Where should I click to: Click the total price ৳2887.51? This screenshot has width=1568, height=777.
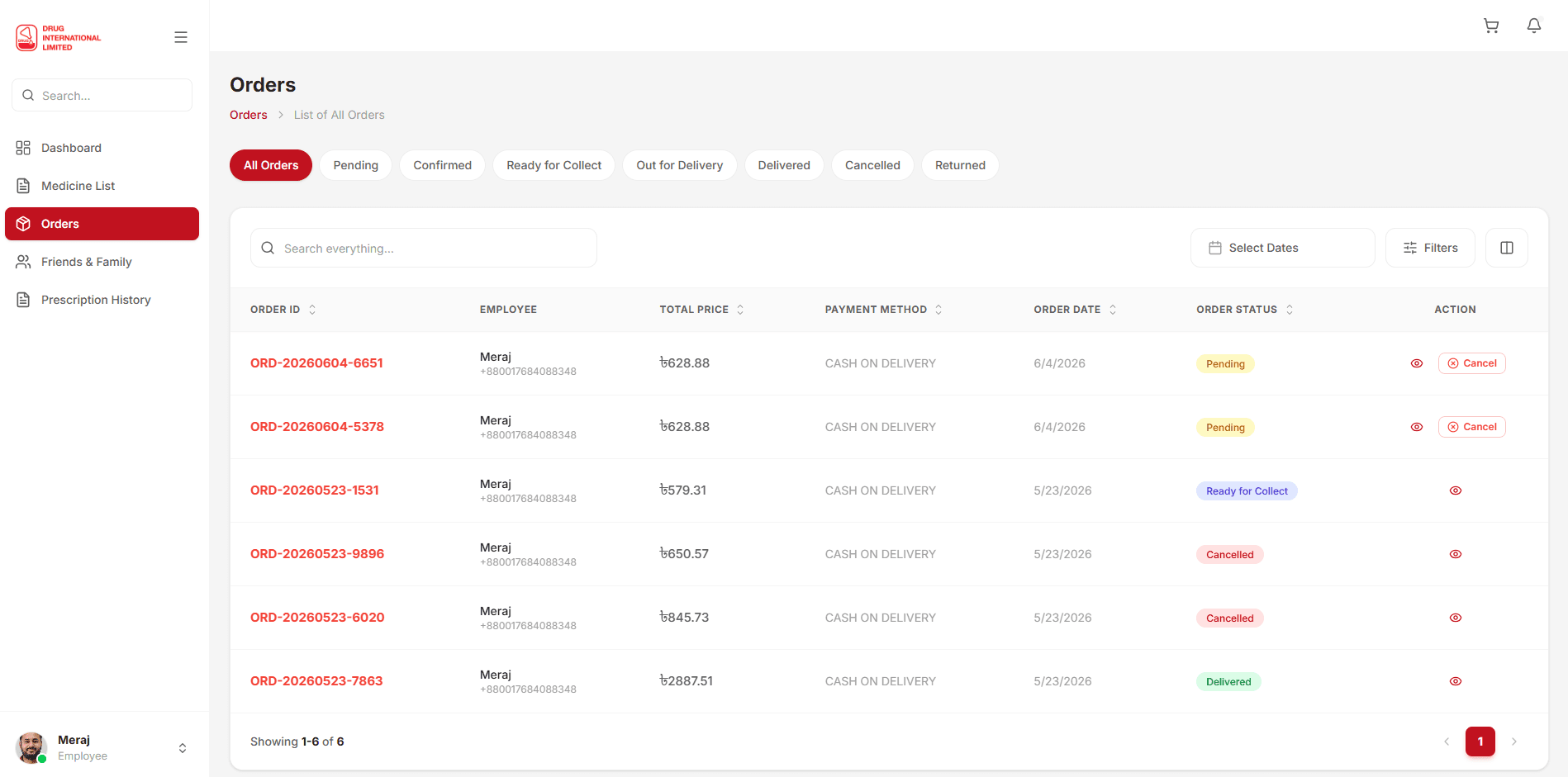point(686,681)
